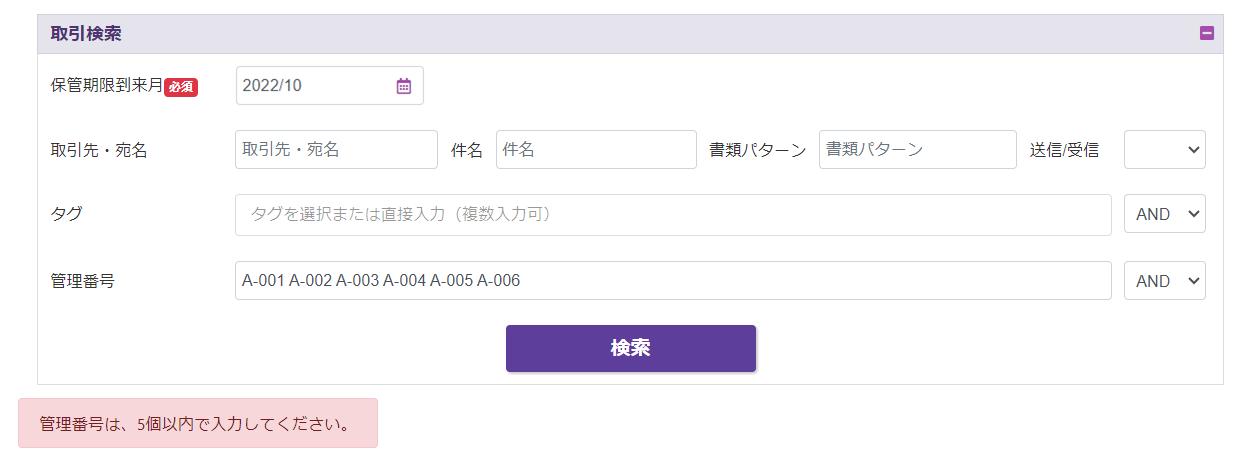Select the 件名 input field

(x=596, y=150)
